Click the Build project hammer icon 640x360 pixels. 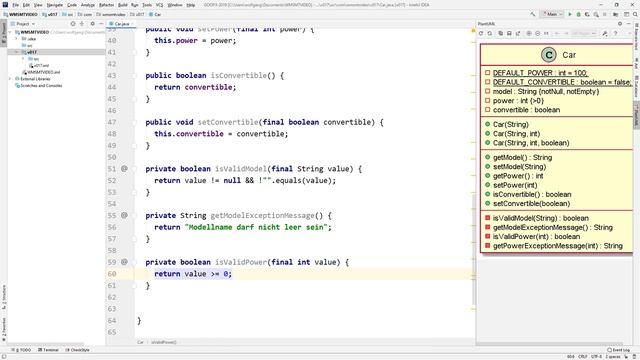point(533,14)
